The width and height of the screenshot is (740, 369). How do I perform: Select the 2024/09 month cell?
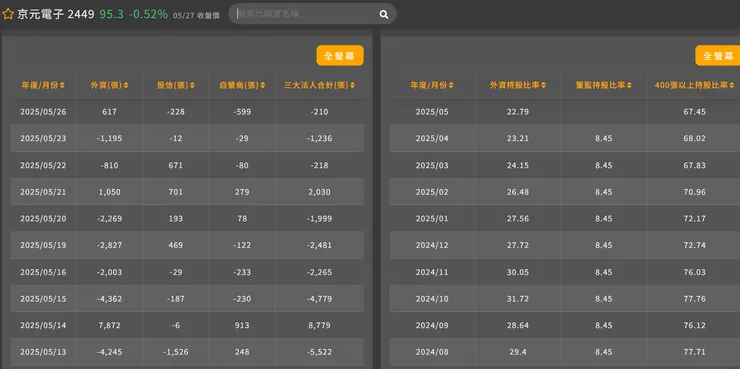[432, 326]
